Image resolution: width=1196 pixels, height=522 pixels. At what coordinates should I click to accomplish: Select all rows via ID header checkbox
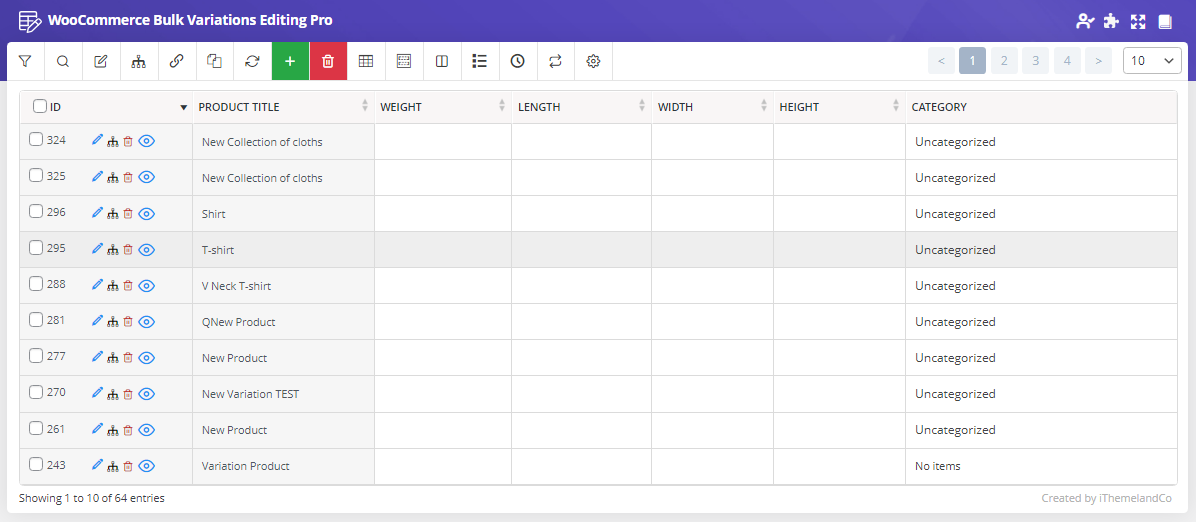tap(40, 107)
